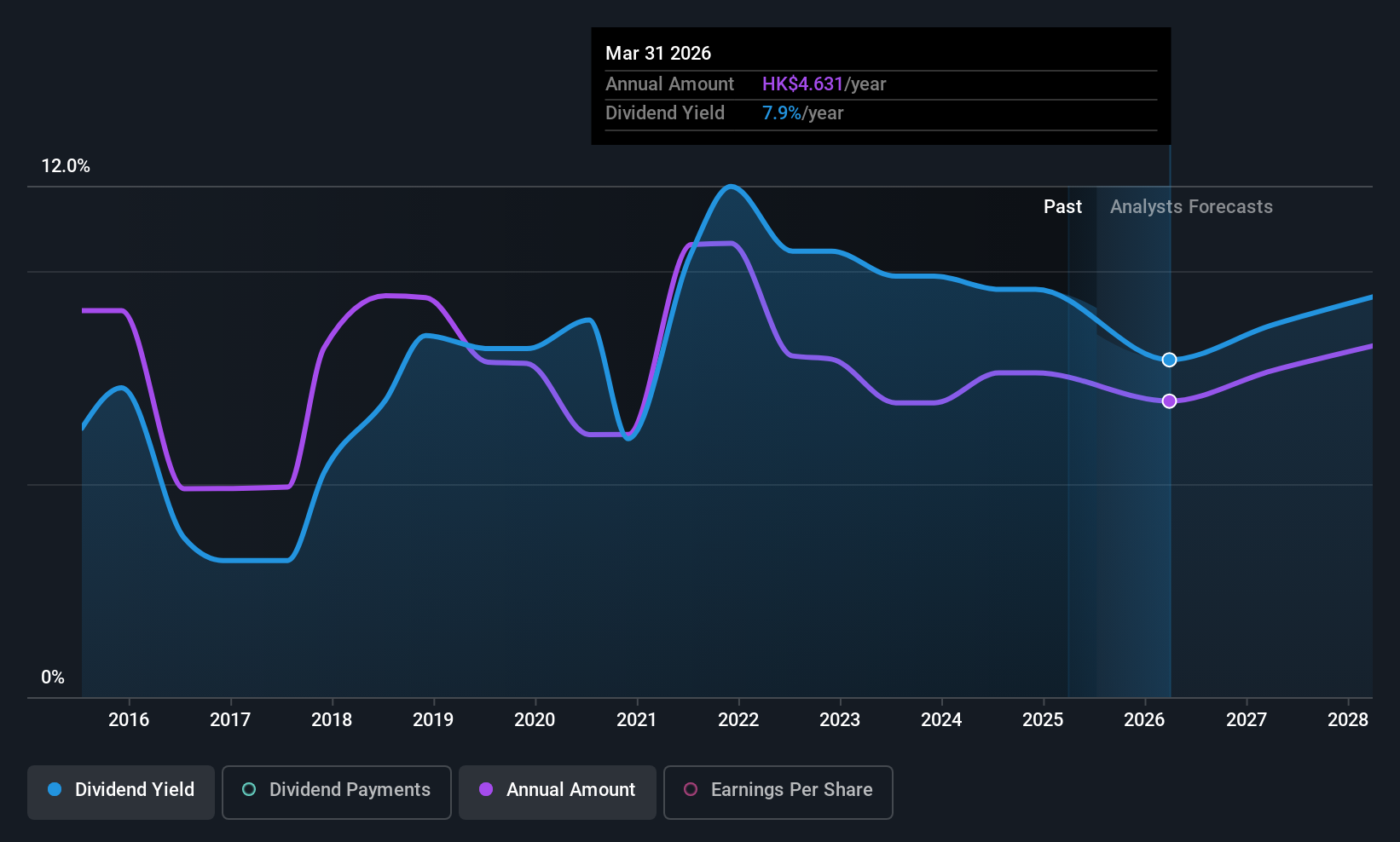This screenshot has height=842, width=1400.
Task: Toggle the Dividend Yield series
Action: click(x=121, y=793)
